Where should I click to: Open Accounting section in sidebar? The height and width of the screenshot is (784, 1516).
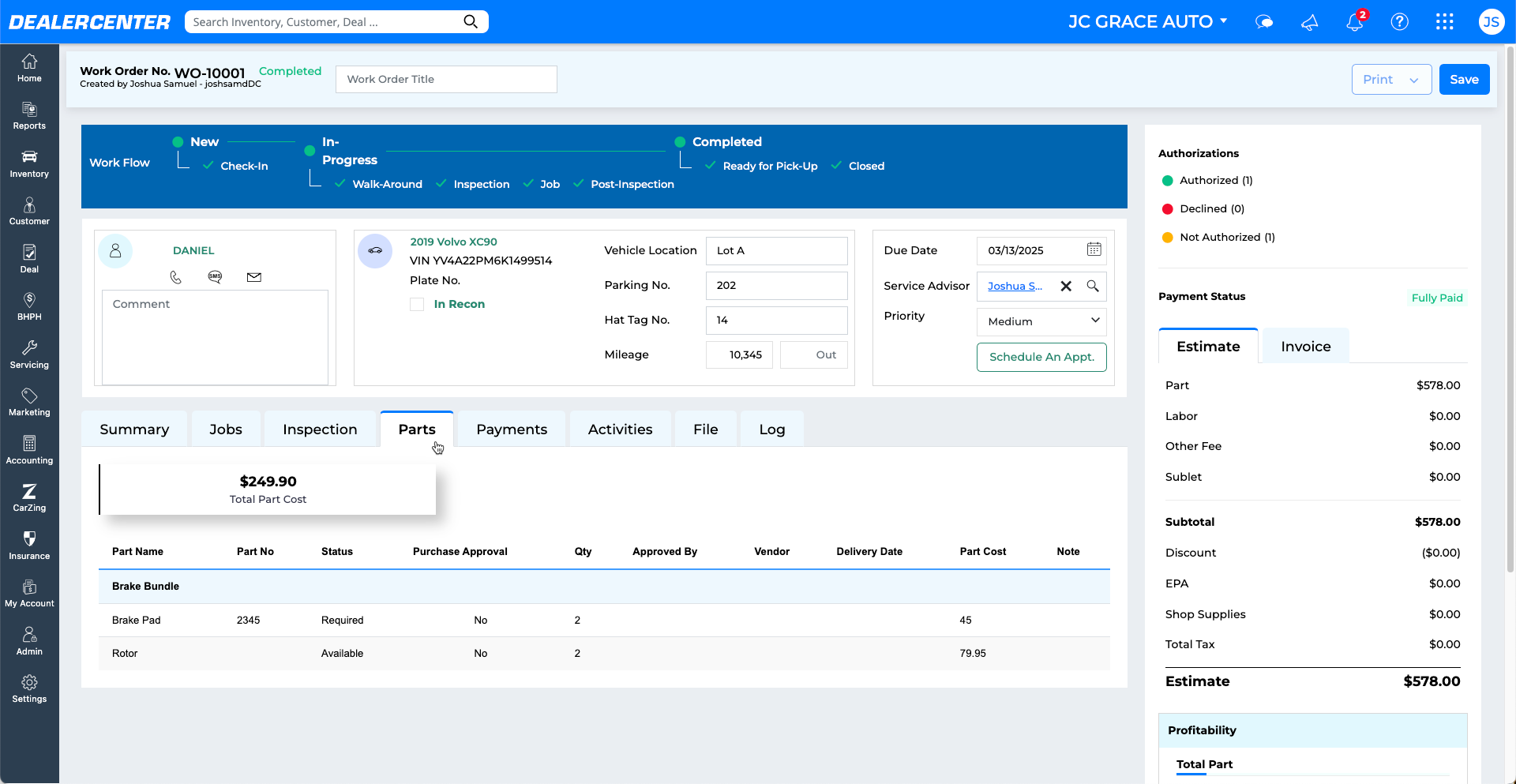point(29,450)
